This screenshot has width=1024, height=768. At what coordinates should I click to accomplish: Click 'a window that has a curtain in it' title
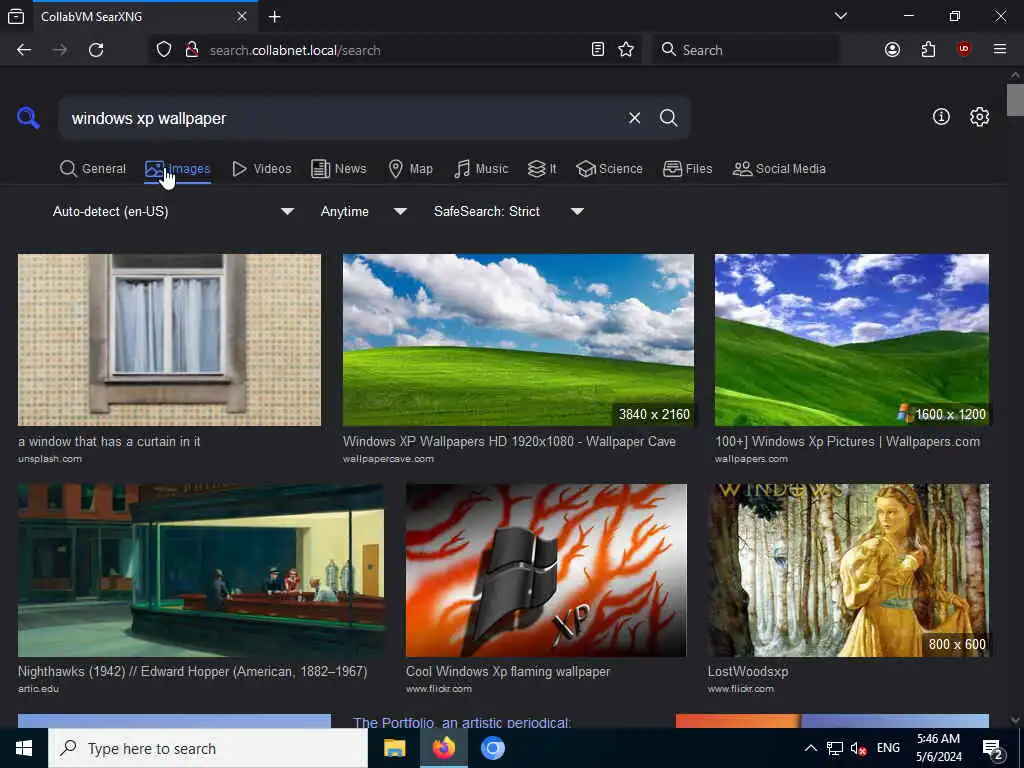point(109,441)
